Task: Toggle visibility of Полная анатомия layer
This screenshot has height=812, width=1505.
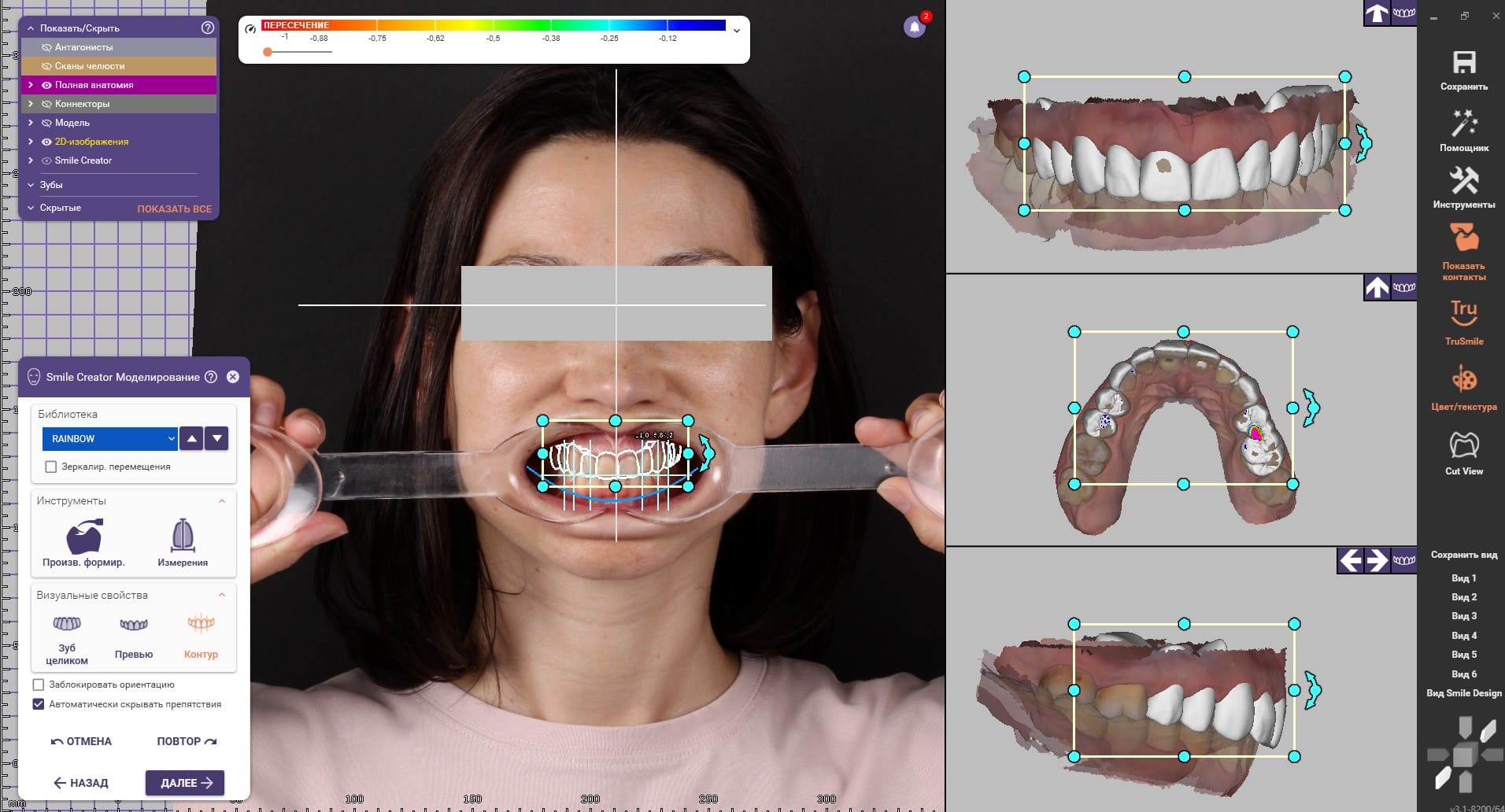Action: [x=46, y=85]
